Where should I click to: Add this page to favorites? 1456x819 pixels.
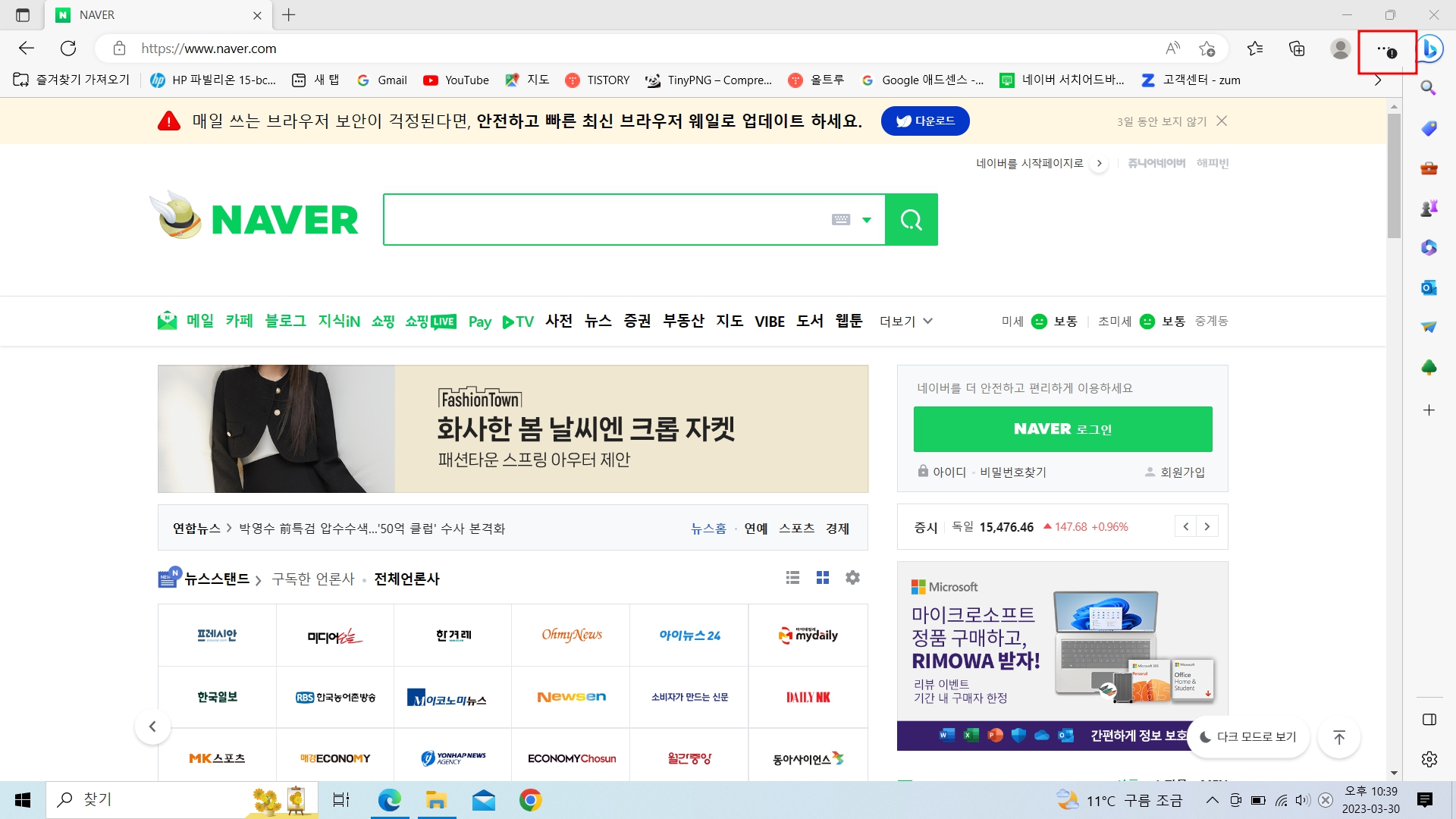point(1207,49)
